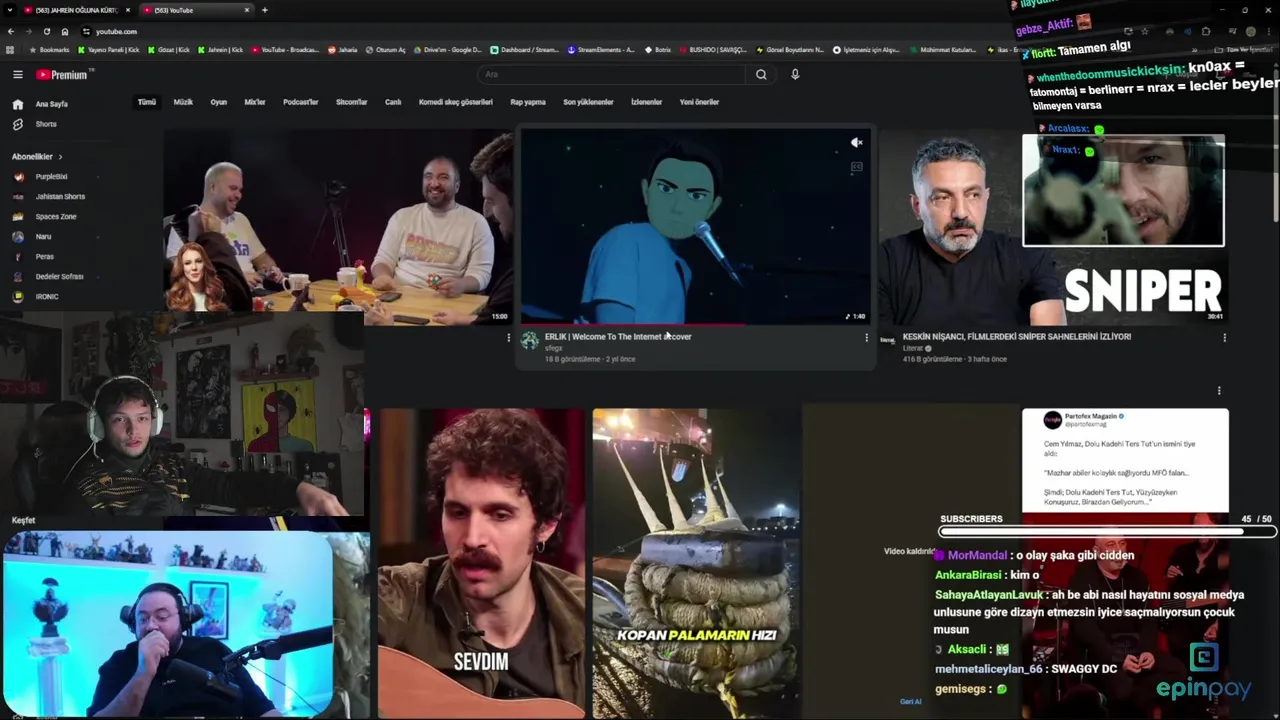The height and width of the screenshot is (720, 1280).
Task: Click browser back arrow
Action: click(10, 31)
